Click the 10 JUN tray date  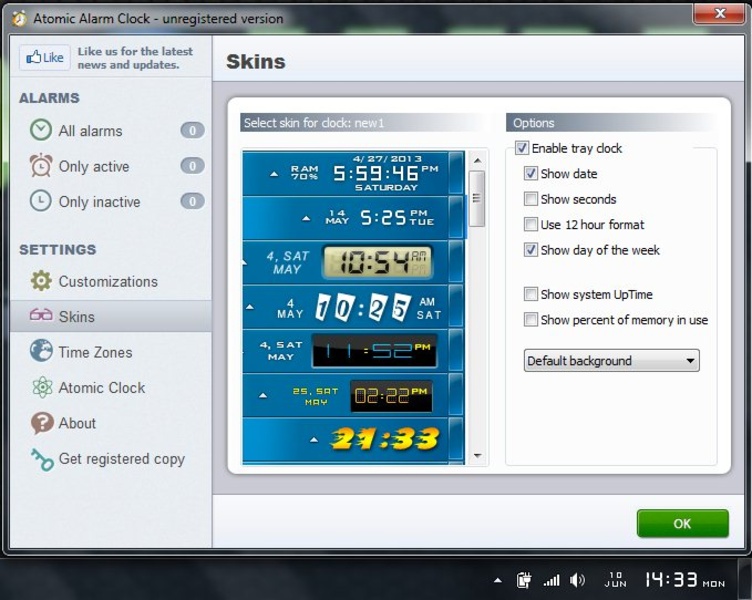[615, 579]
